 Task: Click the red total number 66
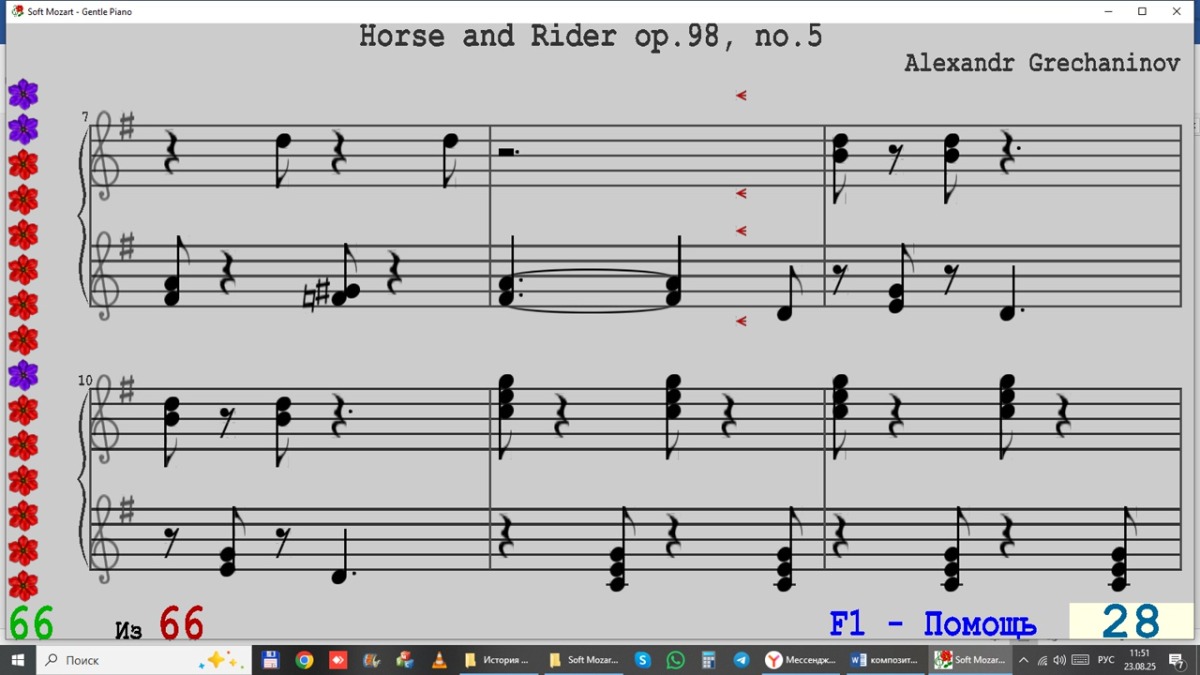(181, 623)
